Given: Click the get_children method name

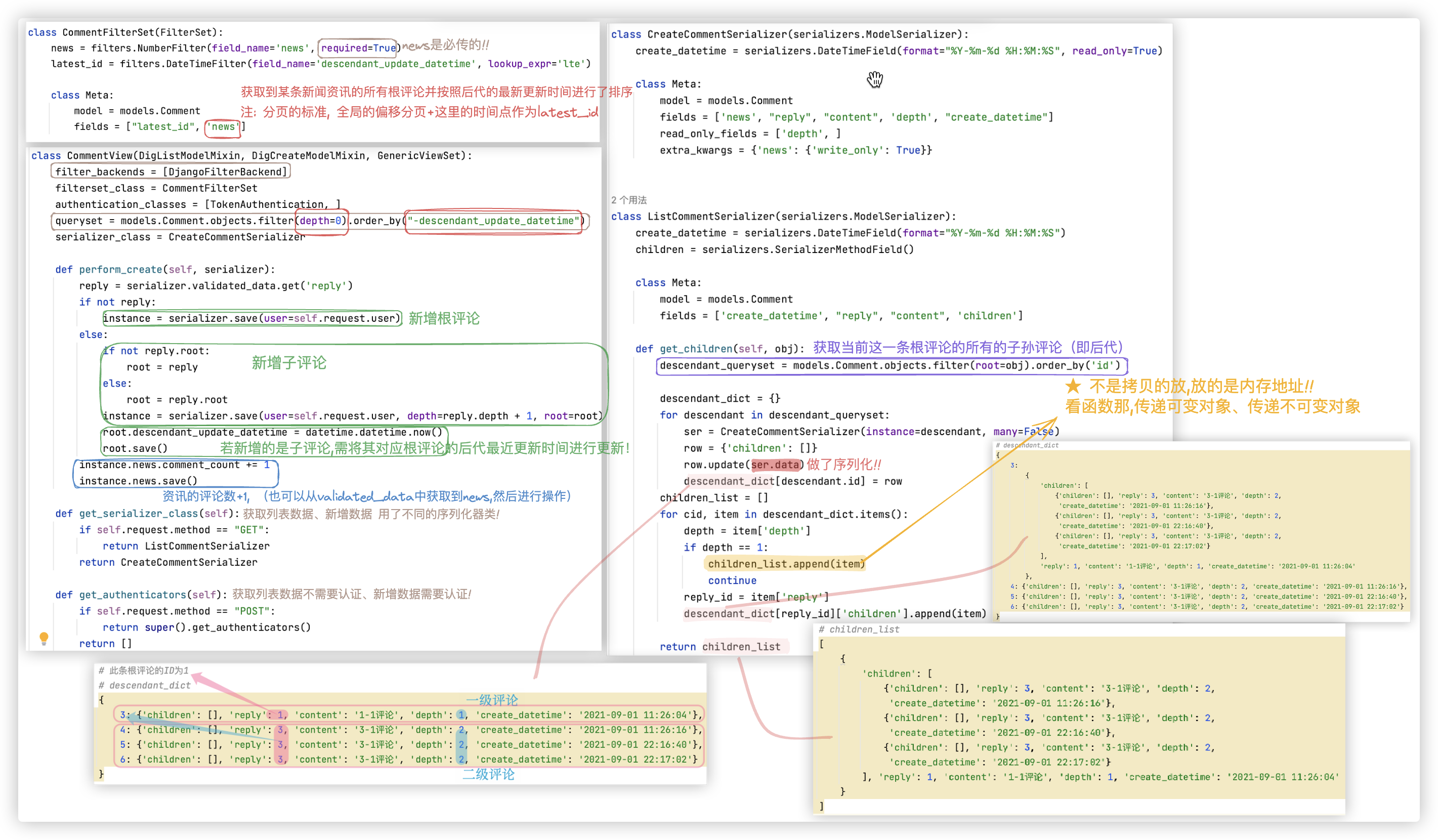Looking at the screenshot, I should [x=696, y=349].
